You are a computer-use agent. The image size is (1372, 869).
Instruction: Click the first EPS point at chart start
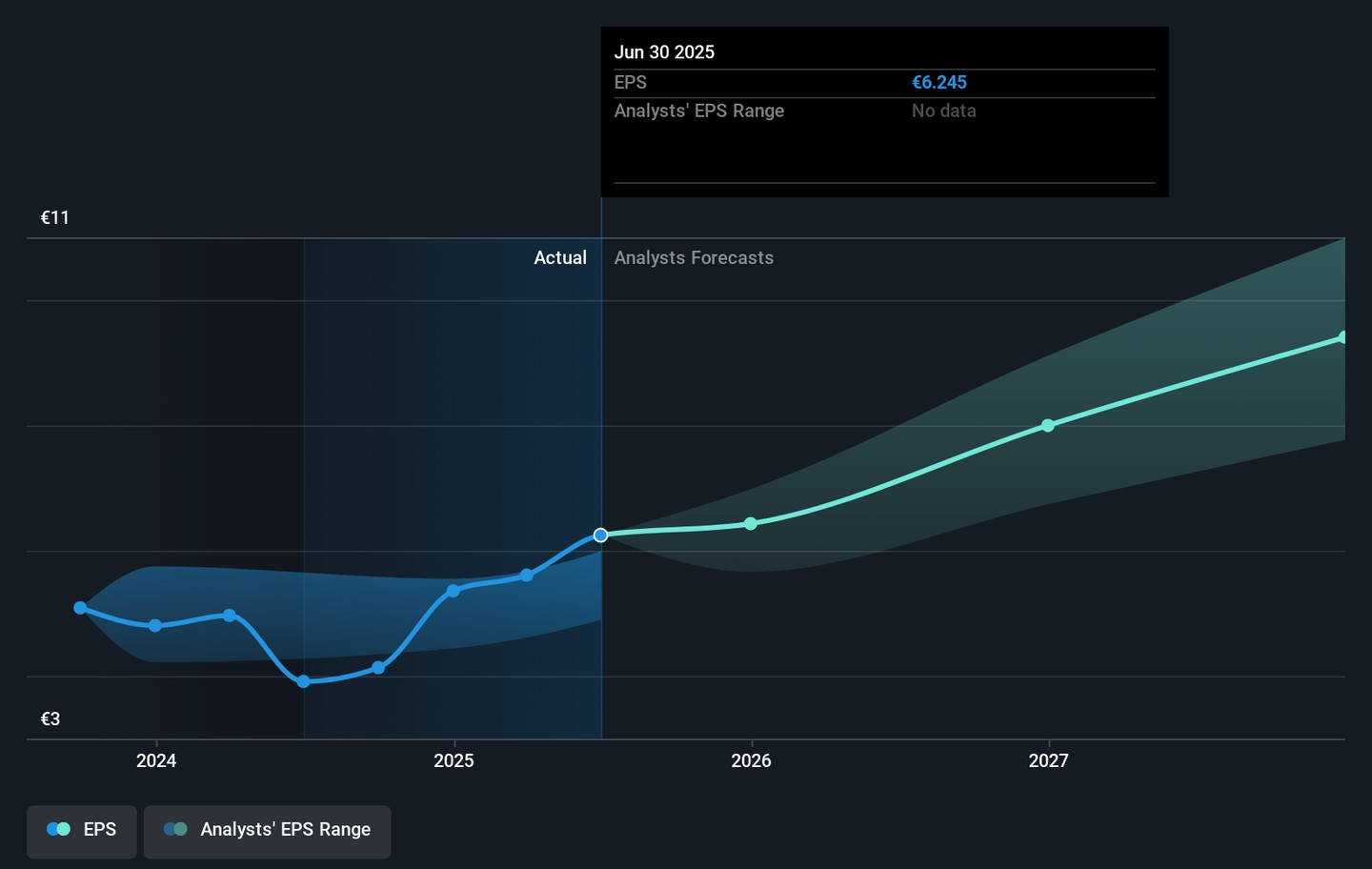point(80,608)
